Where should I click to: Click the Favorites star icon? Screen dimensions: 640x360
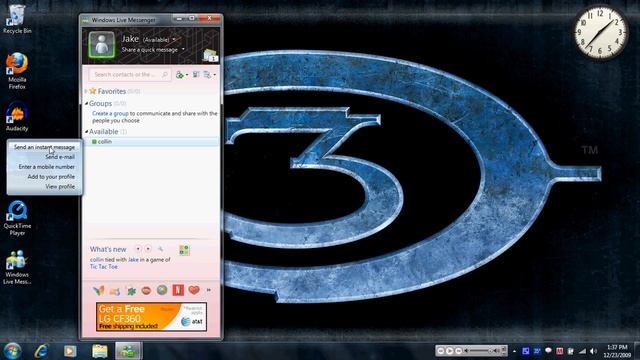click(x=93, y=91)
